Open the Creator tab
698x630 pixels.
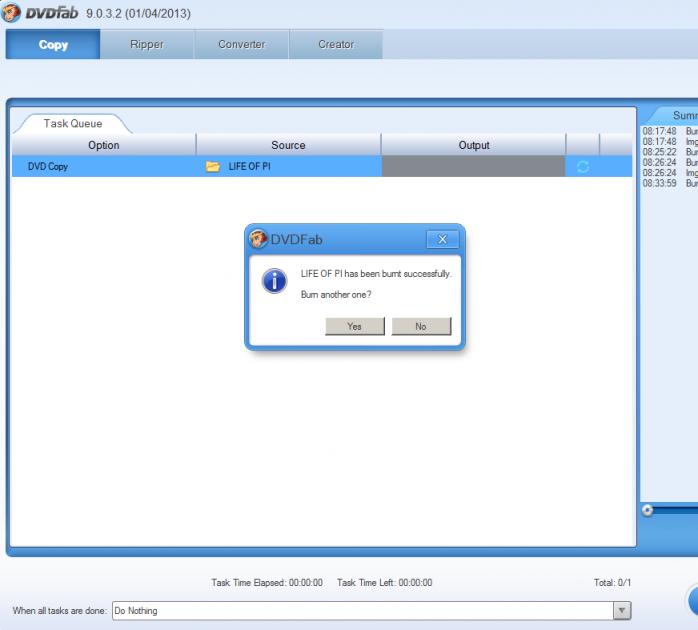(x=336, y=45)
